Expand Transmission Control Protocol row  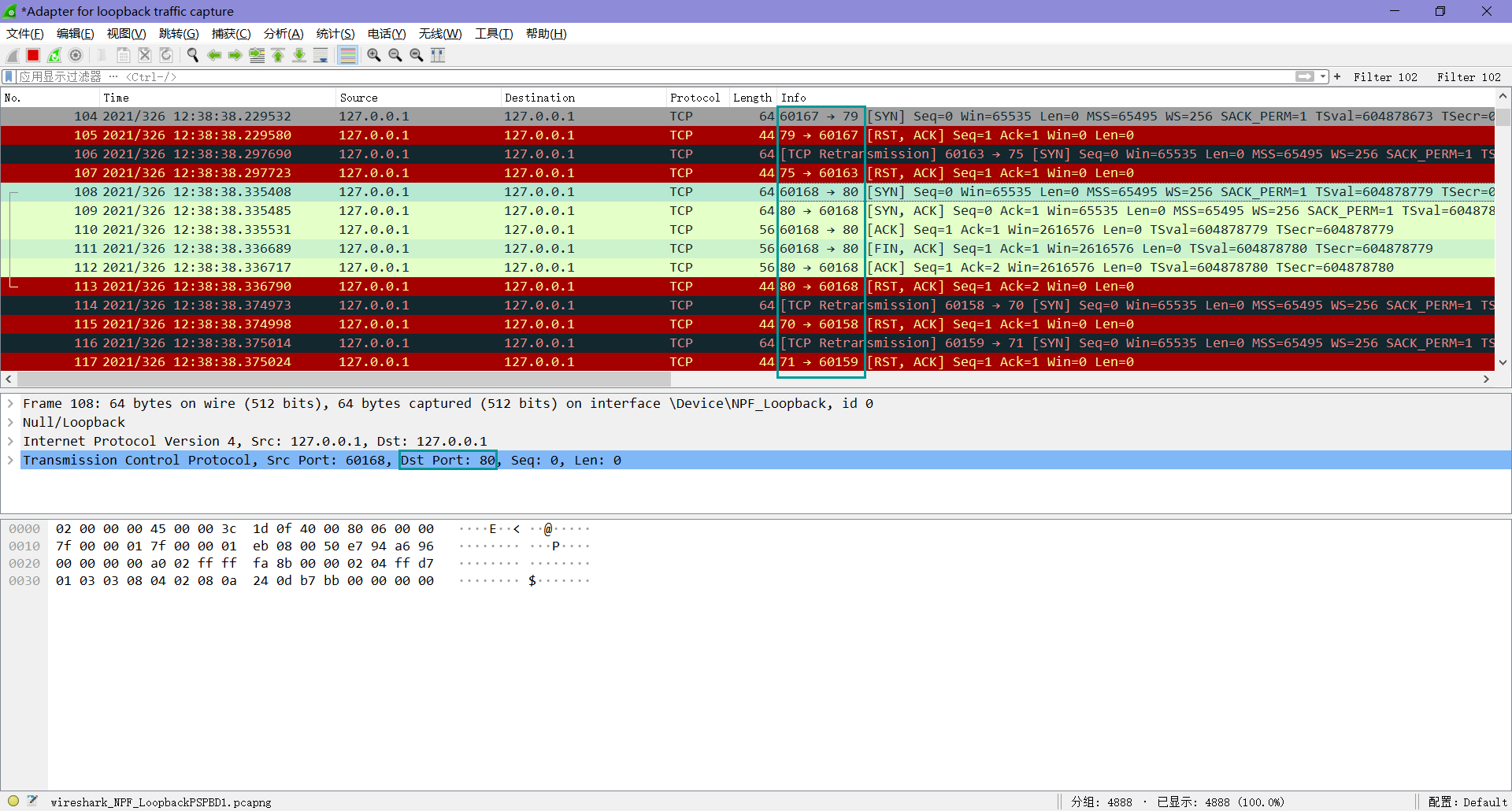tap(10, 460)
